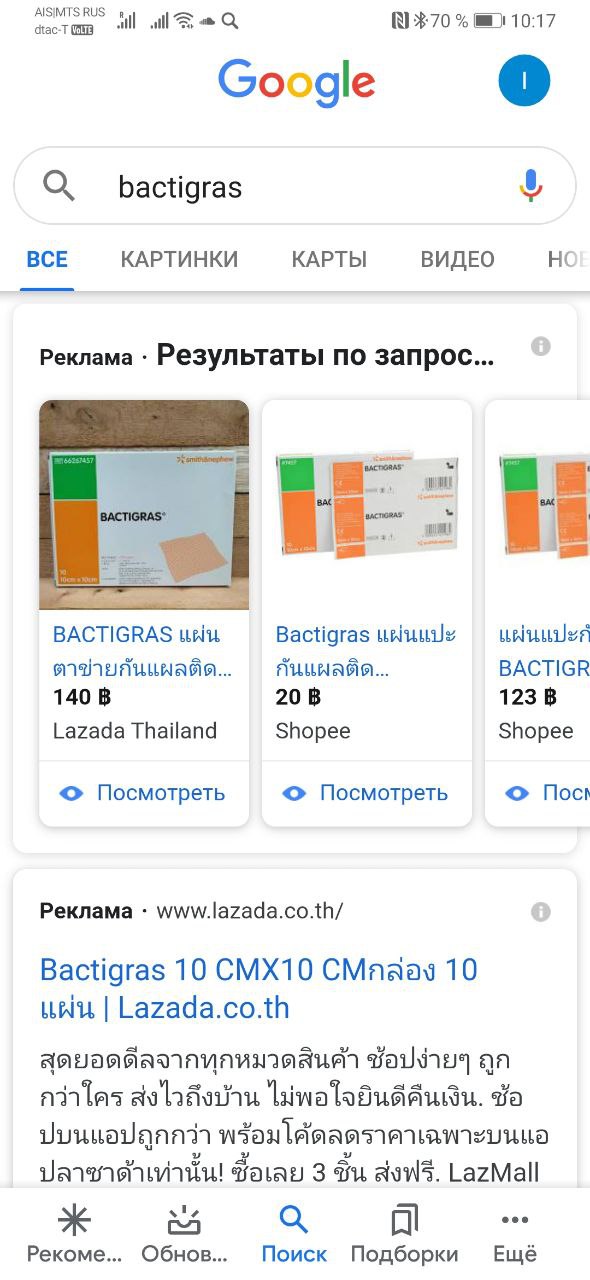This screenshot has height=1280, width=590.
Task: Tap Посмотреть on the 20 ฿ Shopee product
Action: pos(366,793)
